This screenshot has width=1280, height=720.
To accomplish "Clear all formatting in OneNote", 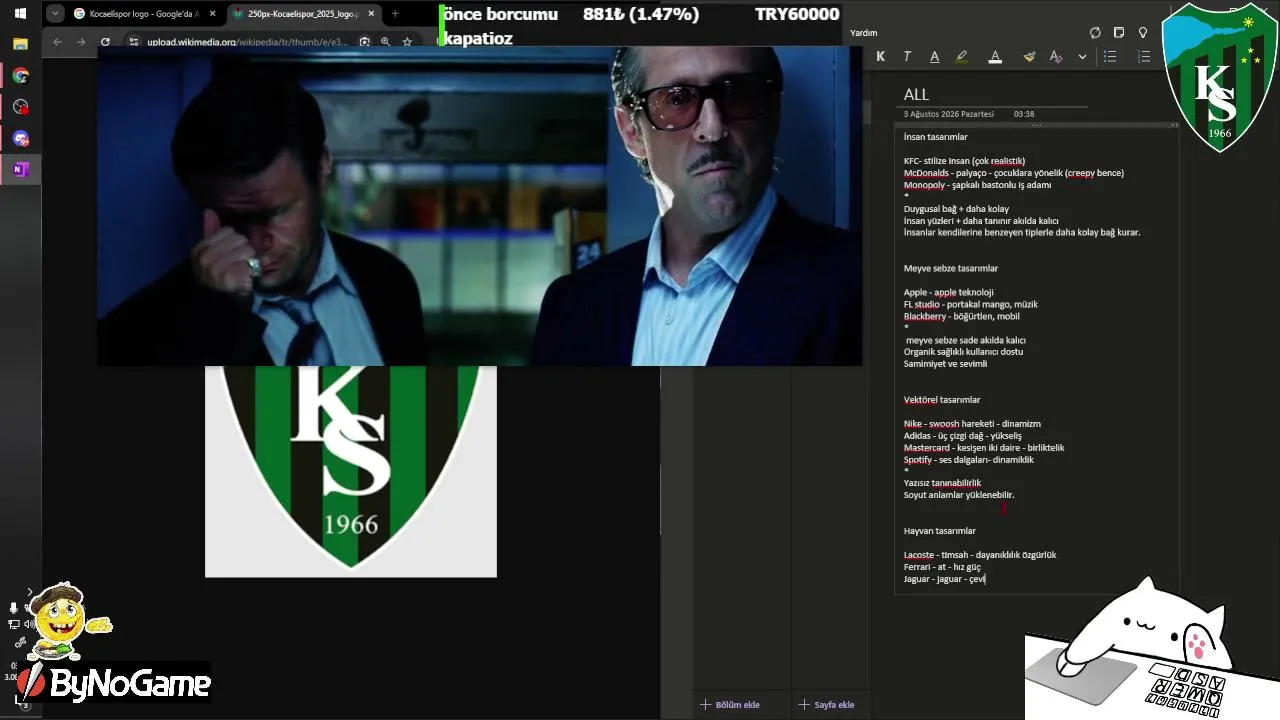I will pyautogui.click(x=1056, y=57).
